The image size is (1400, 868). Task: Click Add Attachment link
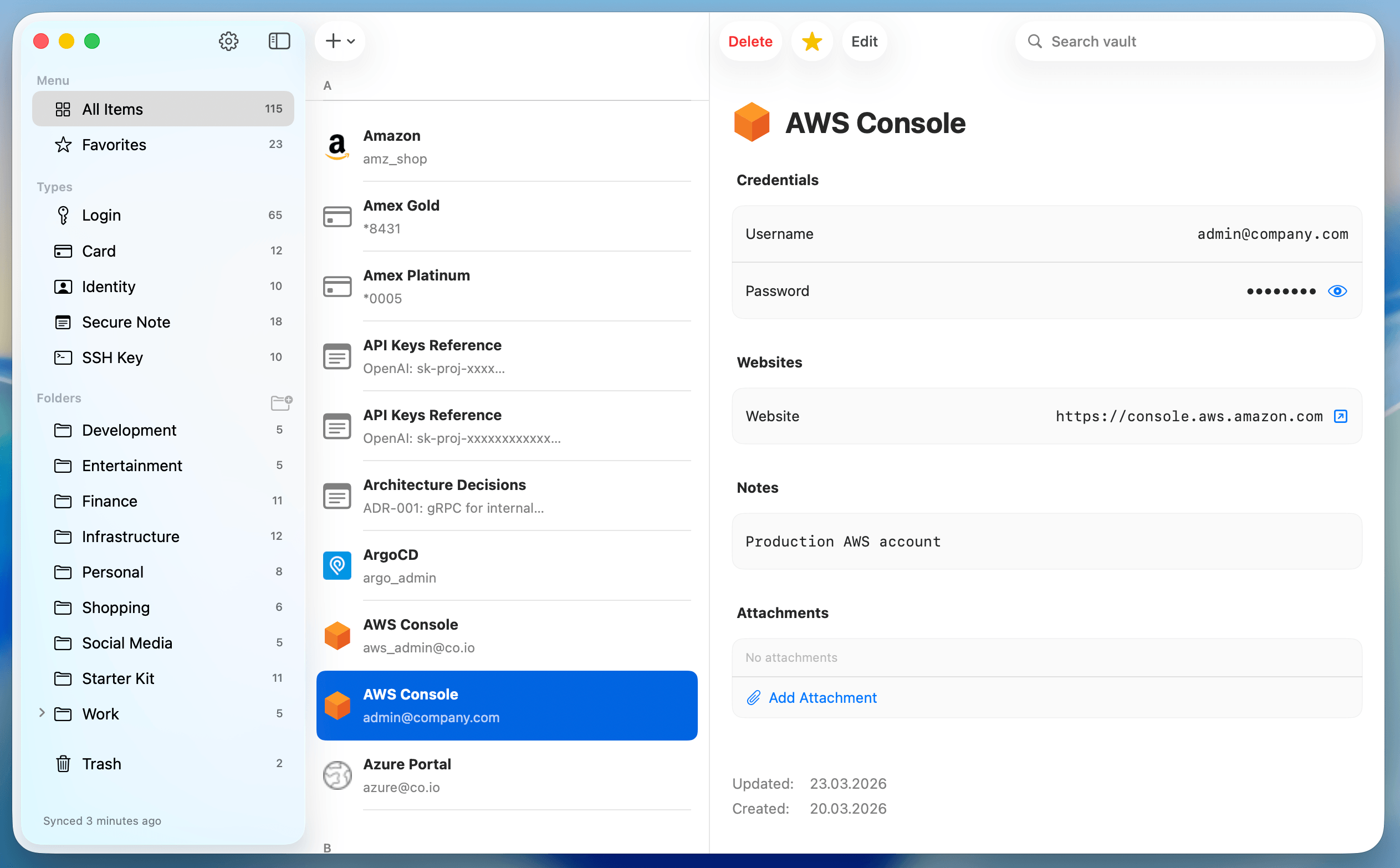pyautogui.click(x=822, y=697)
